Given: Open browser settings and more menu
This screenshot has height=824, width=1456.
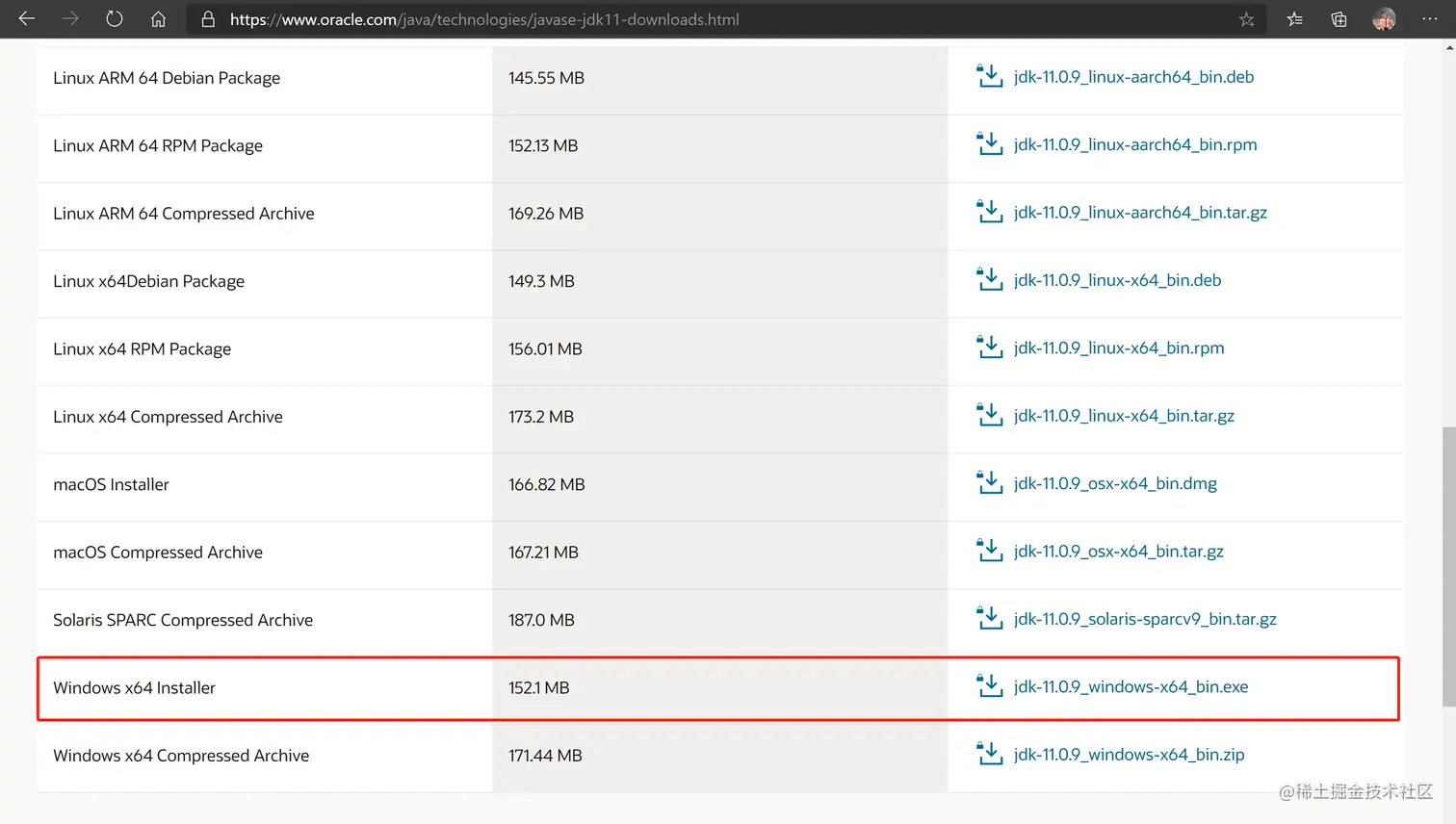Looking at the screenshot, I should pyautogui.click(x=1430, y=19).
